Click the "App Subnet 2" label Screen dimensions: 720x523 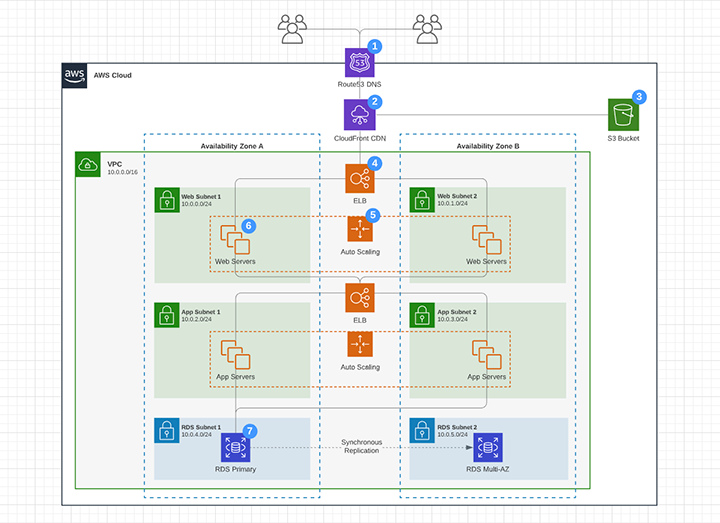457,312
